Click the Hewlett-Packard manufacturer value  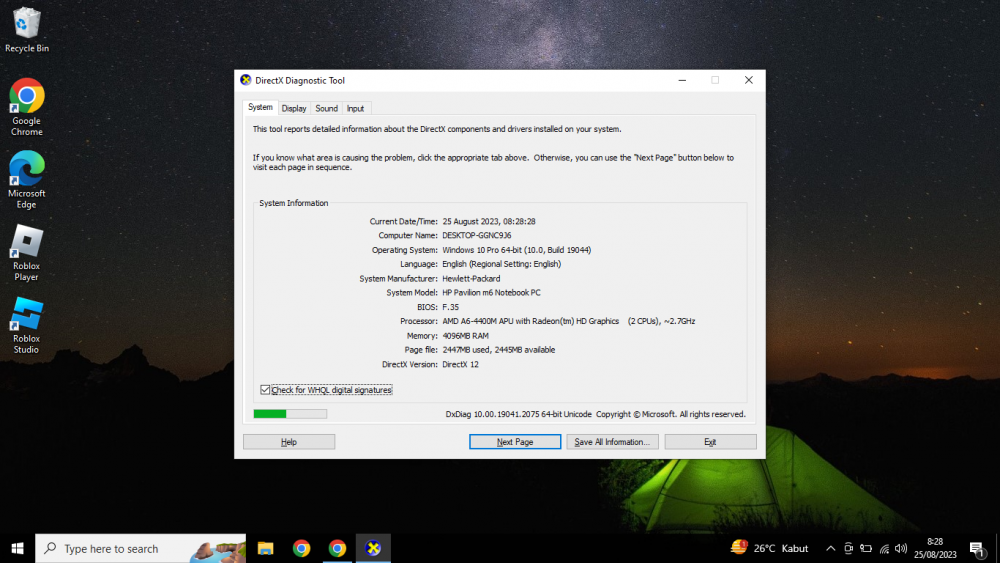[471, 279]
